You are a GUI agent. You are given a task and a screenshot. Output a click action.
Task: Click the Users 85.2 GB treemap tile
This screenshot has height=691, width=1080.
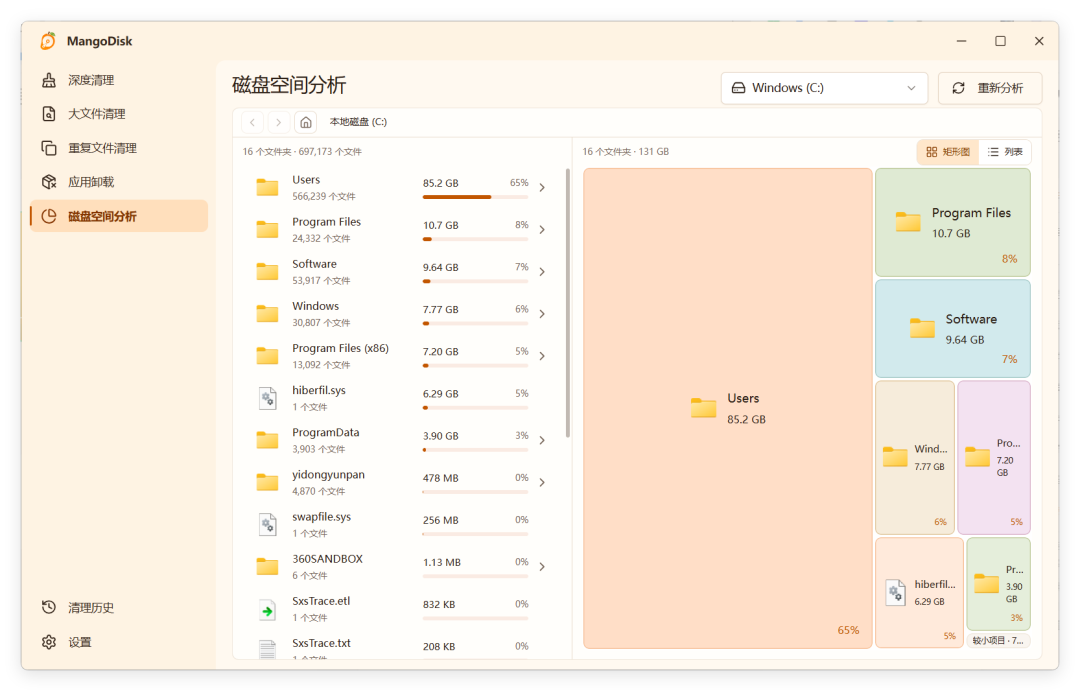pyautogui.click(x=728, y=408)
